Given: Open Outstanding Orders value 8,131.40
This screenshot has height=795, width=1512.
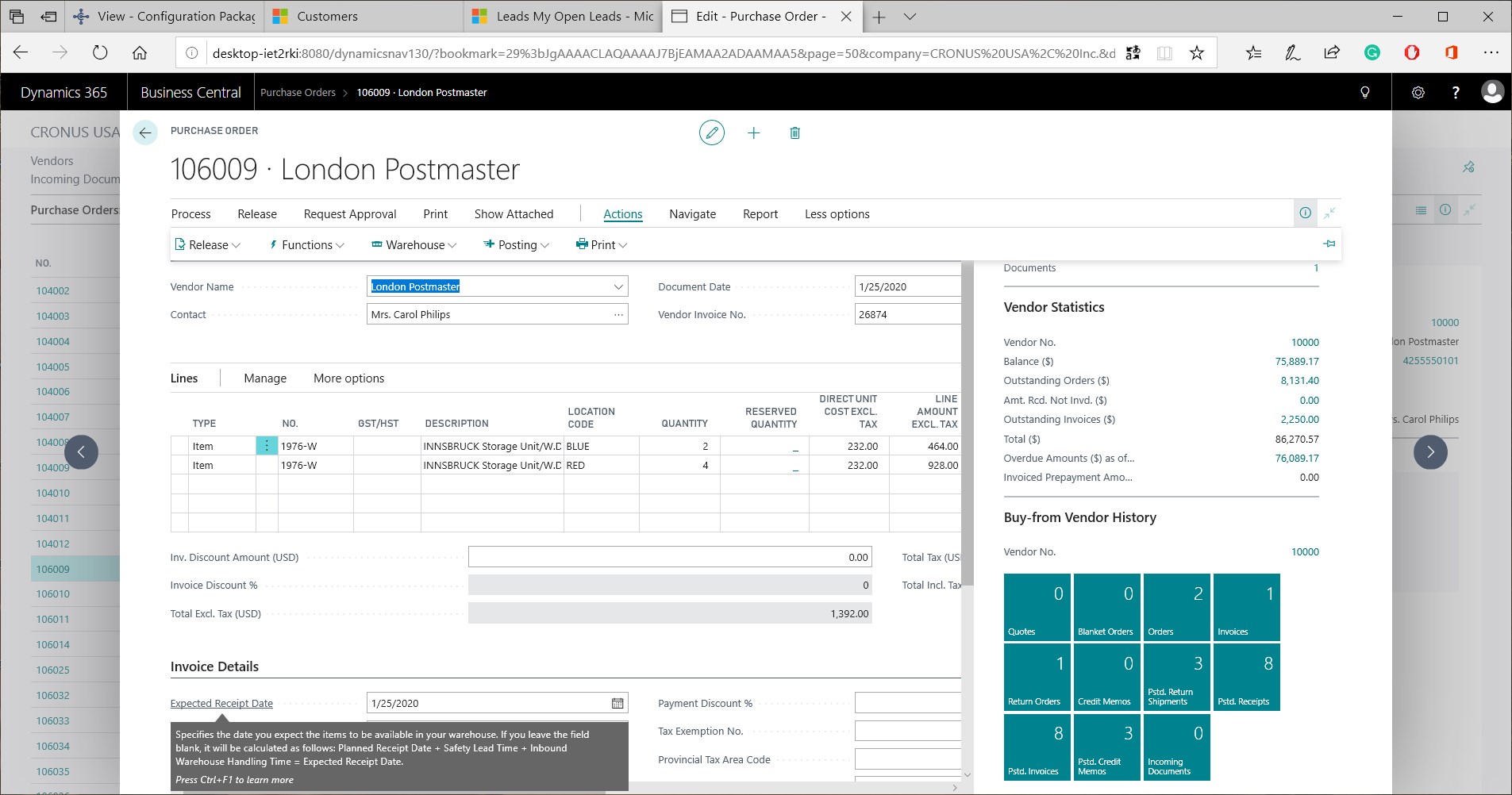Looking at the screenshot, I should 1299,381.
